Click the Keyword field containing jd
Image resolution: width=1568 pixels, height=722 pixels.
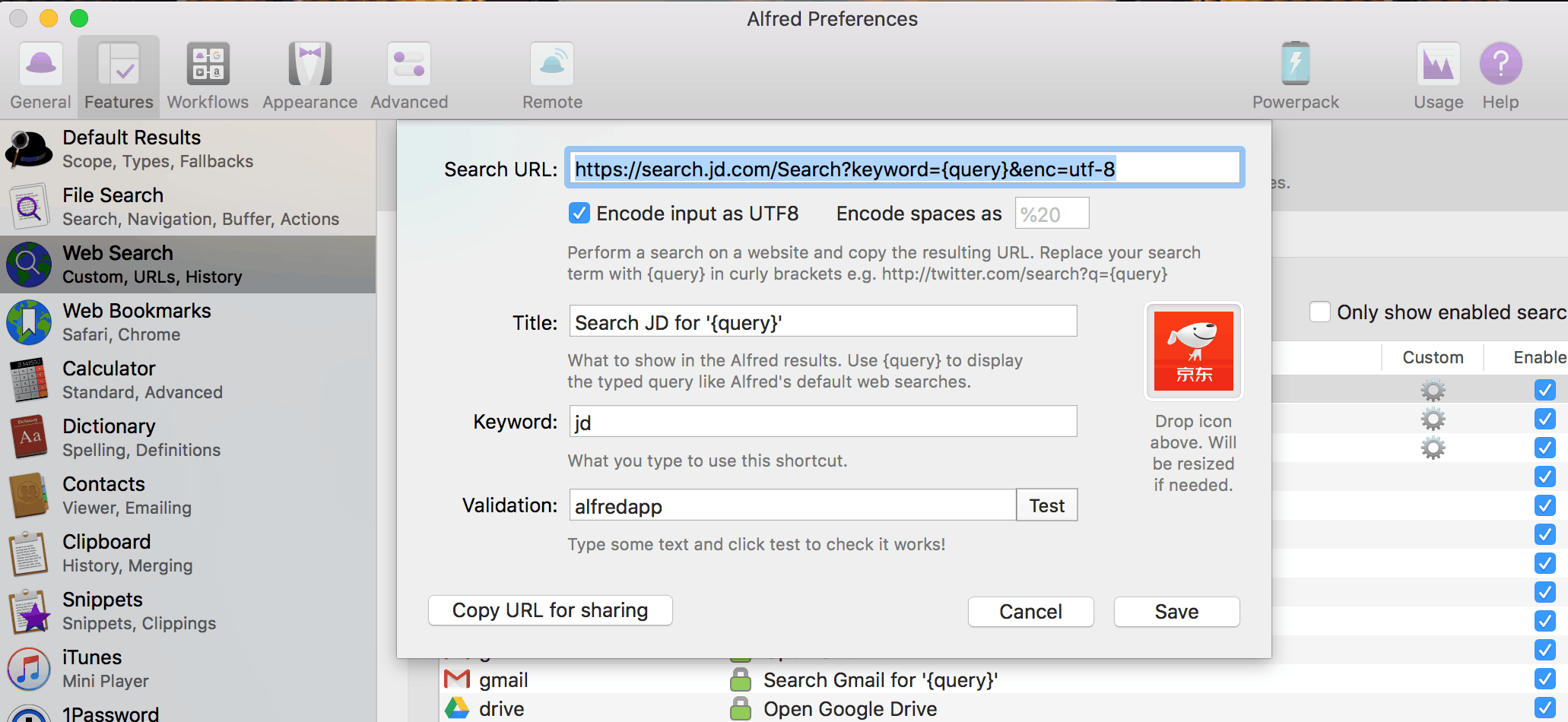pyautogui.click(x=823, y=422)
